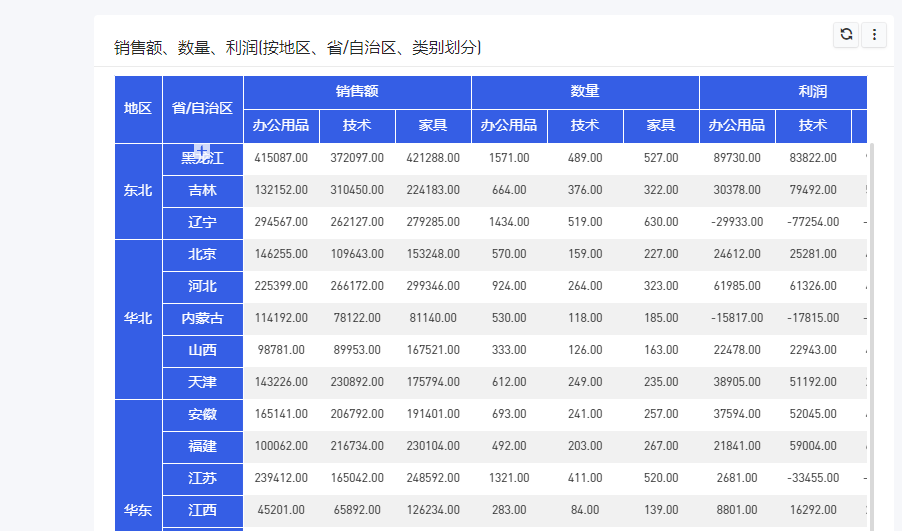Click the 北京 province row header
The image size is (902, 531).
point(202,255)
